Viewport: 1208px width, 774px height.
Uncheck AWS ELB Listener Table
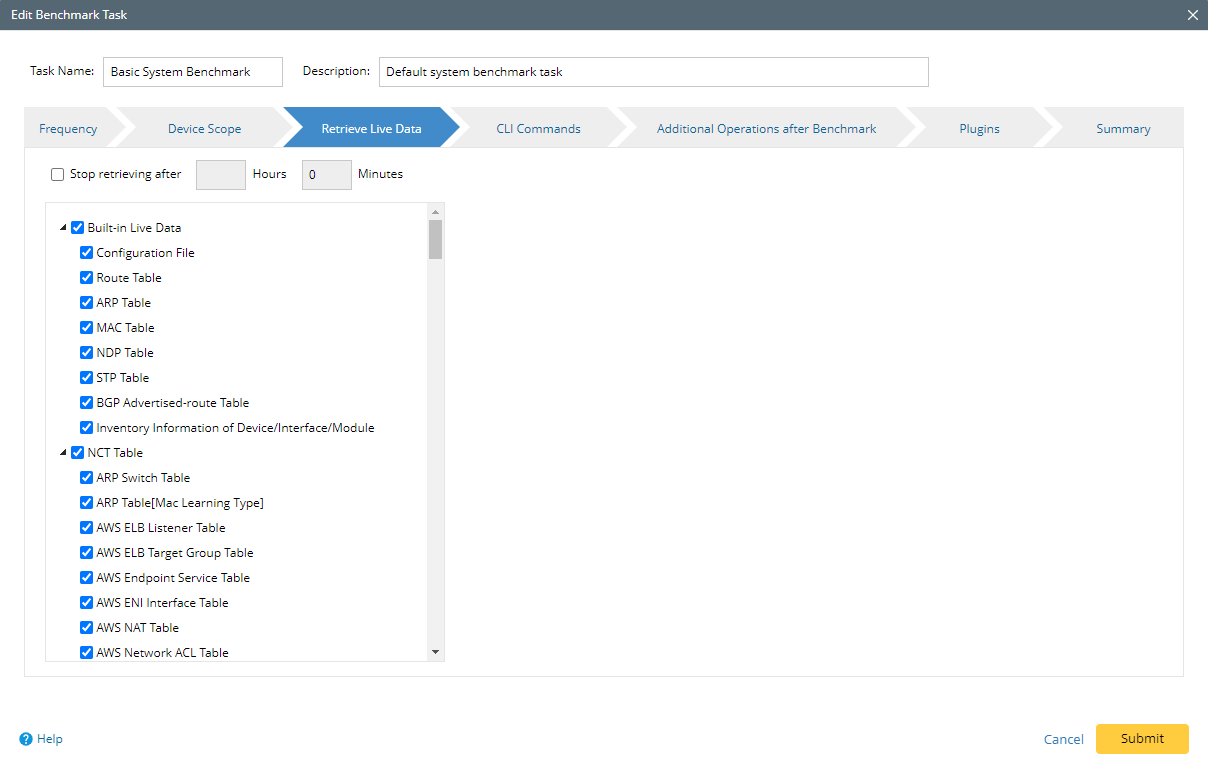tap(86, 527)
